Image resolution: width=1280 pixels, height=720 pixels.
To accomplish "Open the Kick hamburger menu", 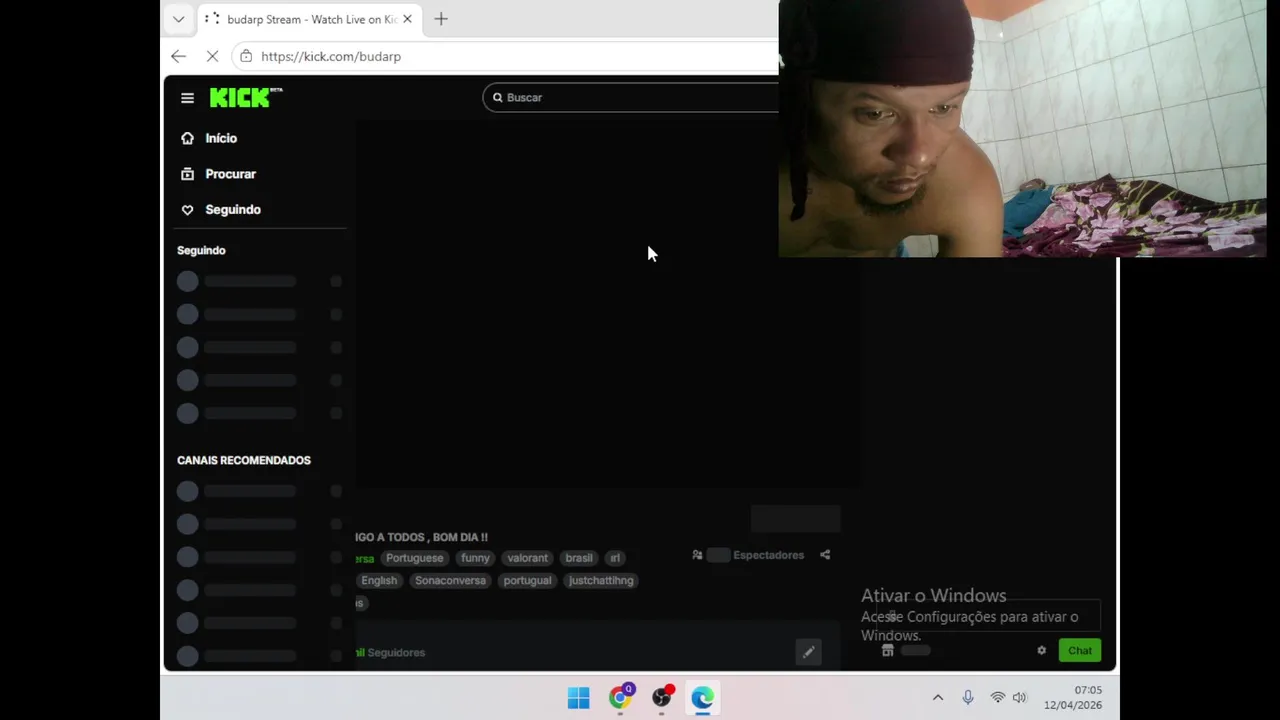I will tap(187, 98).
